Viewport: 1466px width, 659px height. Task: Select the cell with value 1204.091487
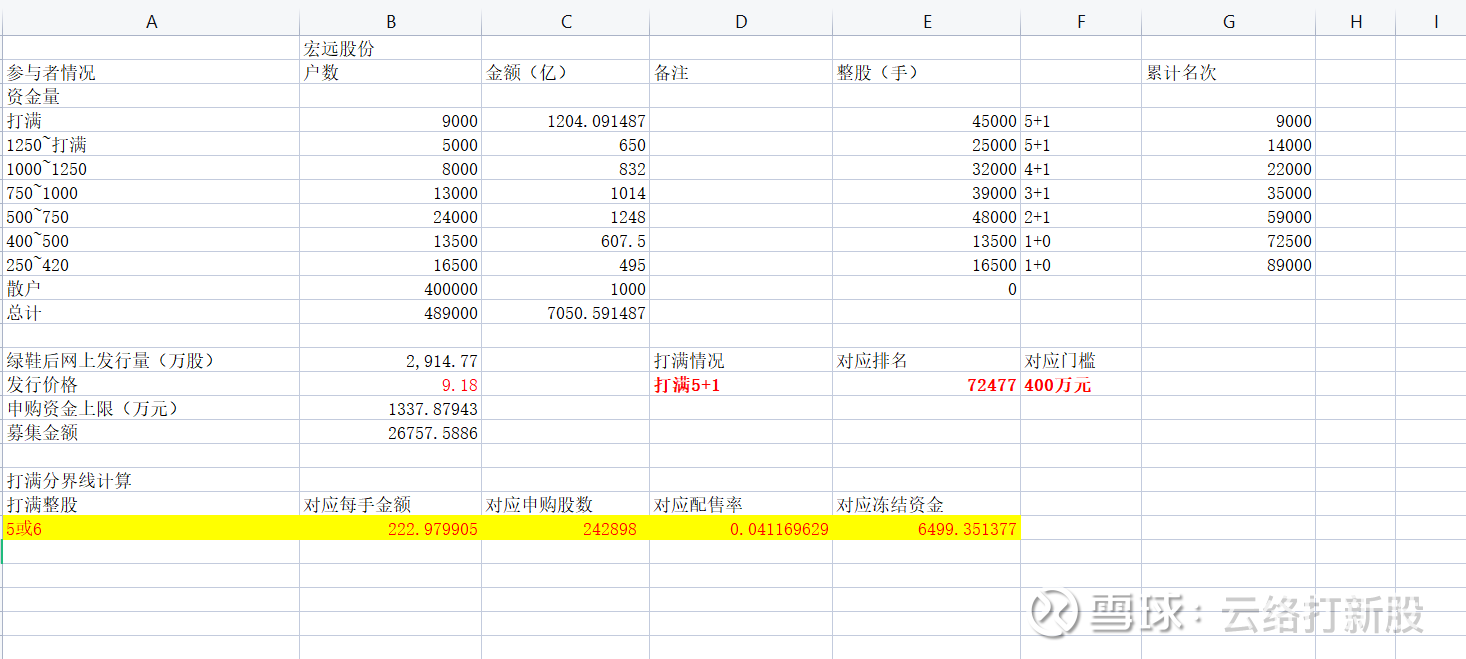coord(566,120)
